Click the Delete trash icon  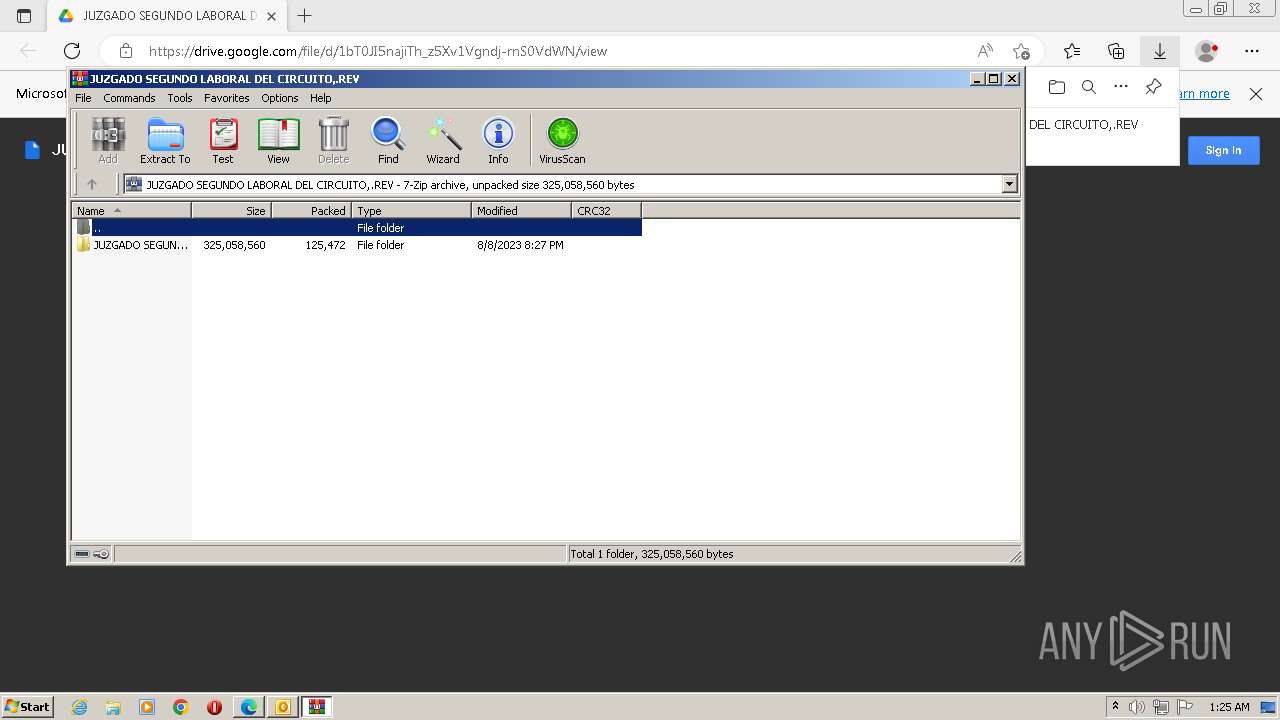333,140
